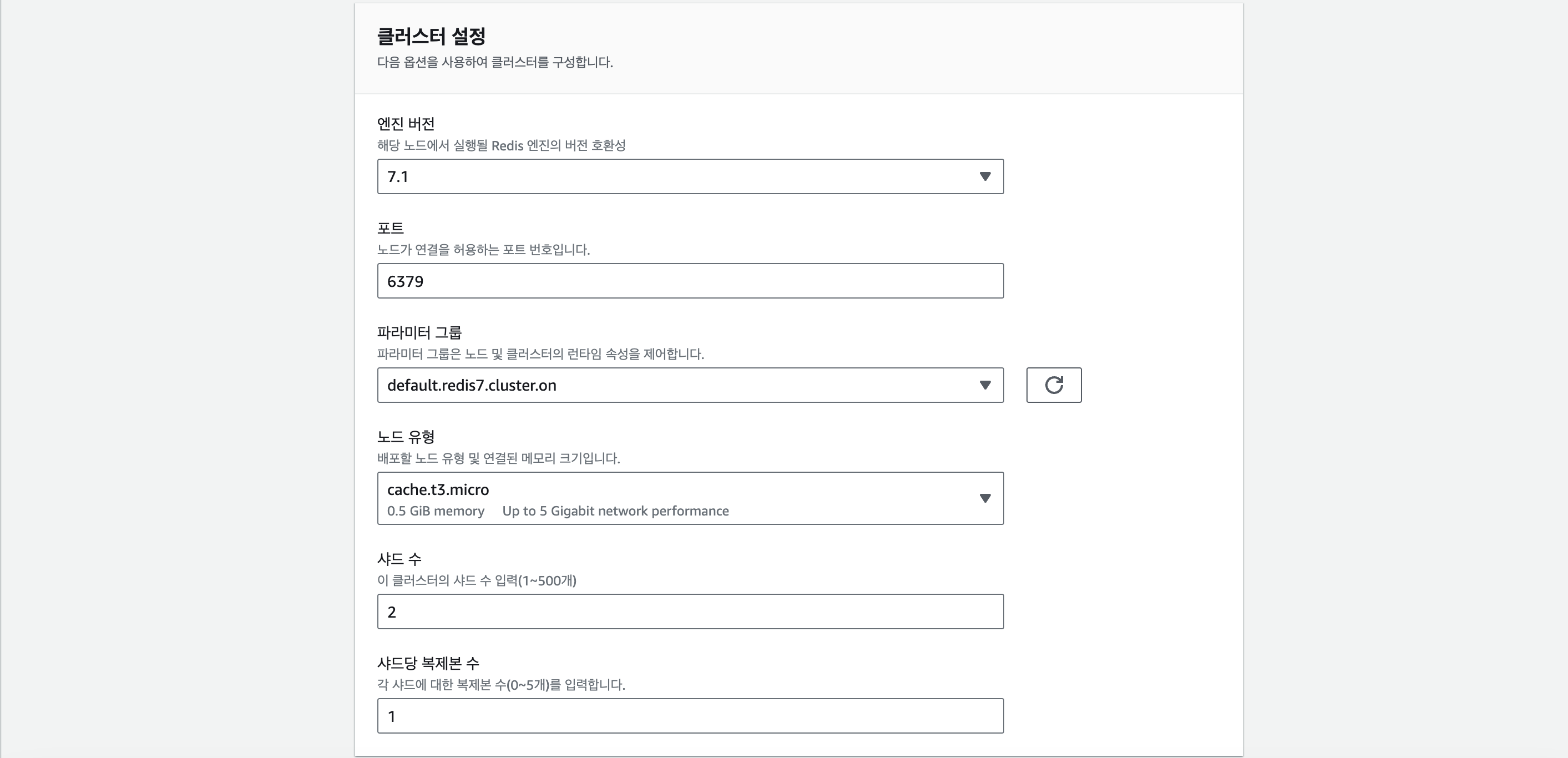
Task: Click the parameter group refresh icon
Action: click(x=1053, y=385)
